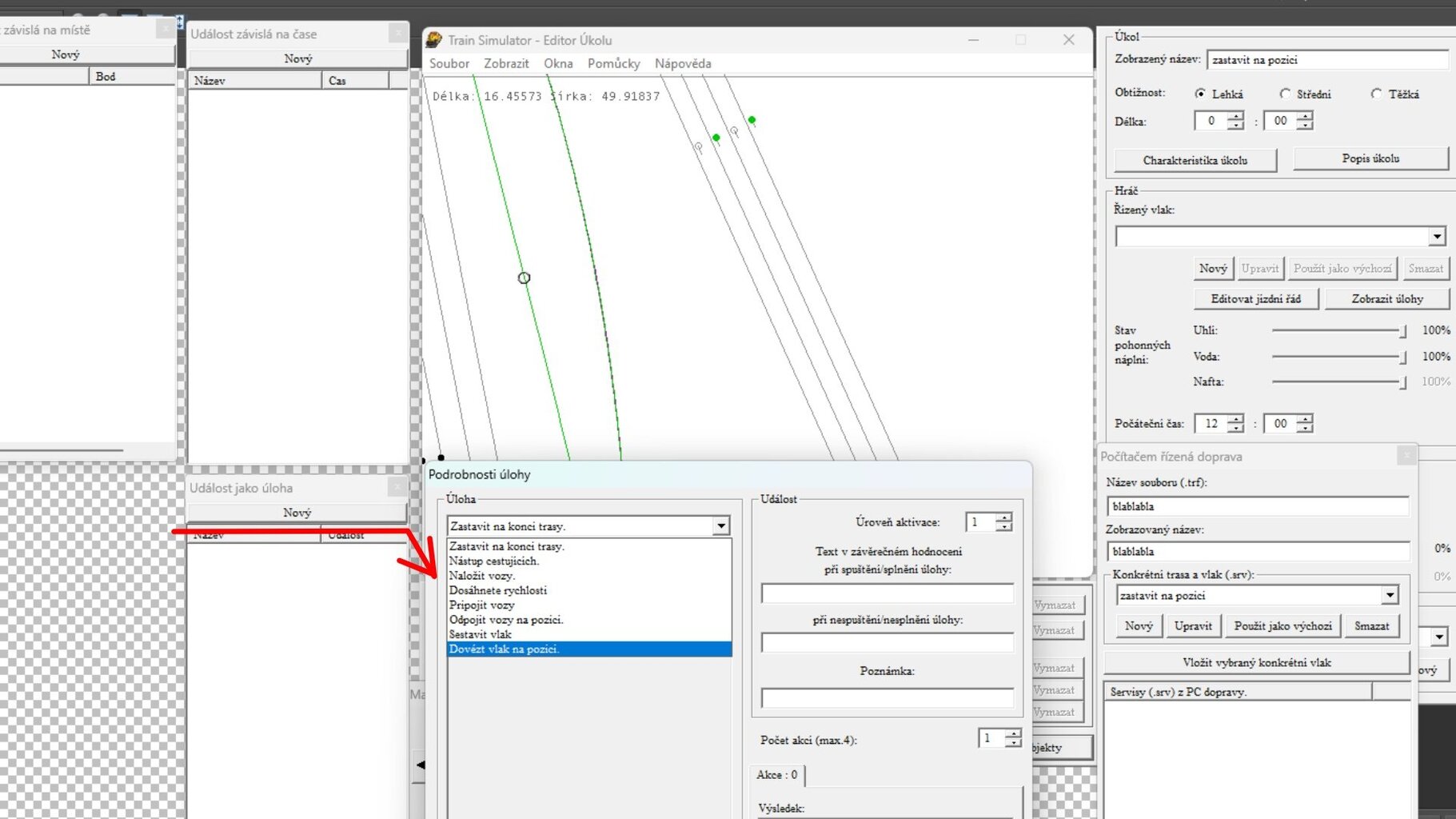Select 'Pripojit vozy' in task list

(589, 605)
